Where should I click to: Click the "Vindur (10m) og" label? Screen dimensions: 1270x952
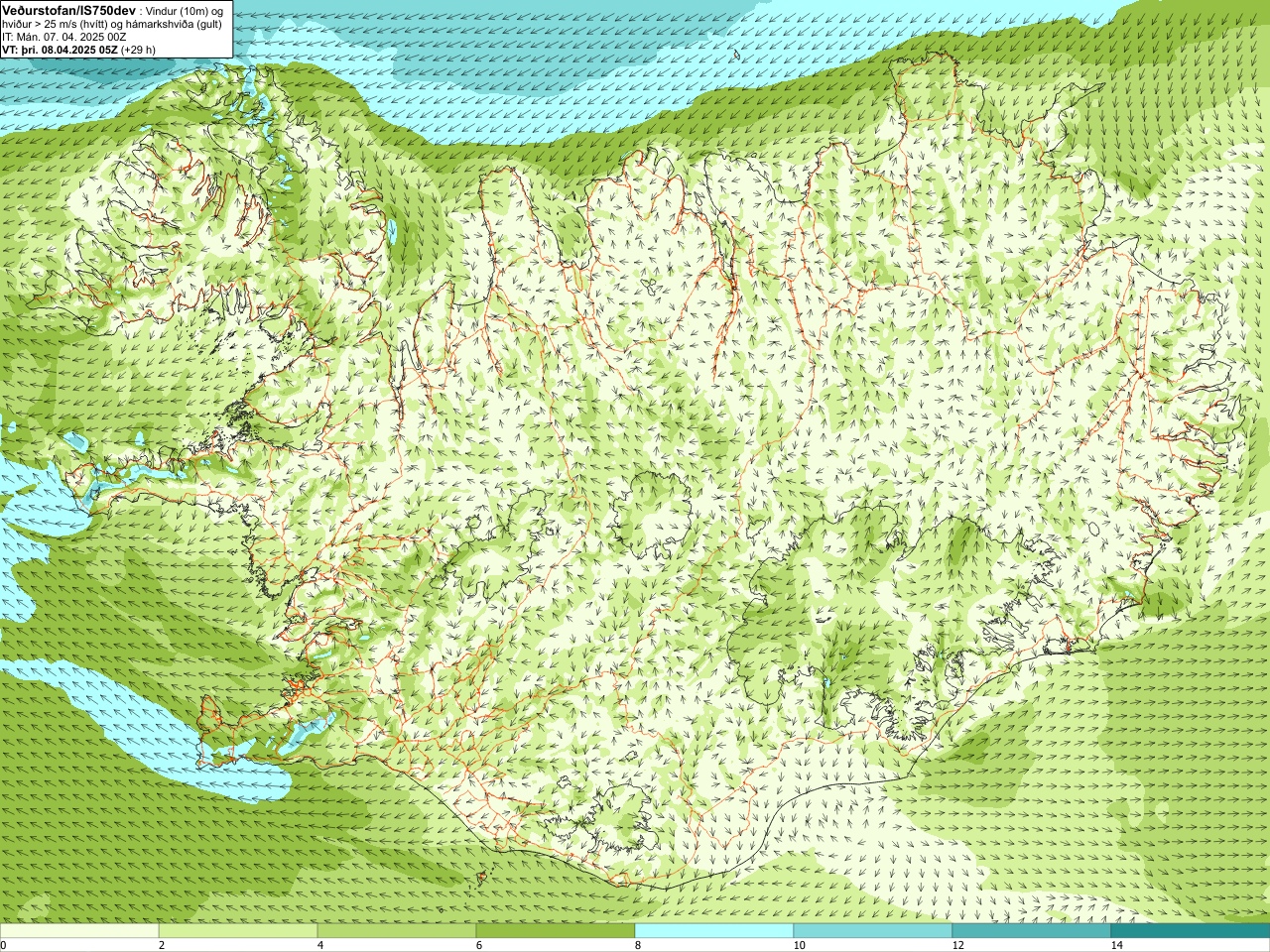(x=185, y=10)
